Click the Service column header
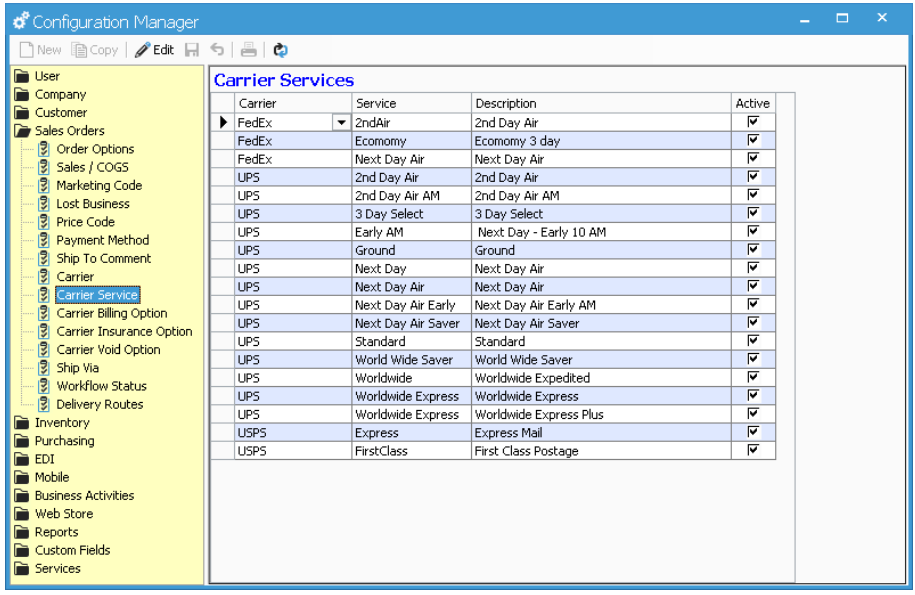Viewport: 915px width, 595px height. tap(411, 103)
